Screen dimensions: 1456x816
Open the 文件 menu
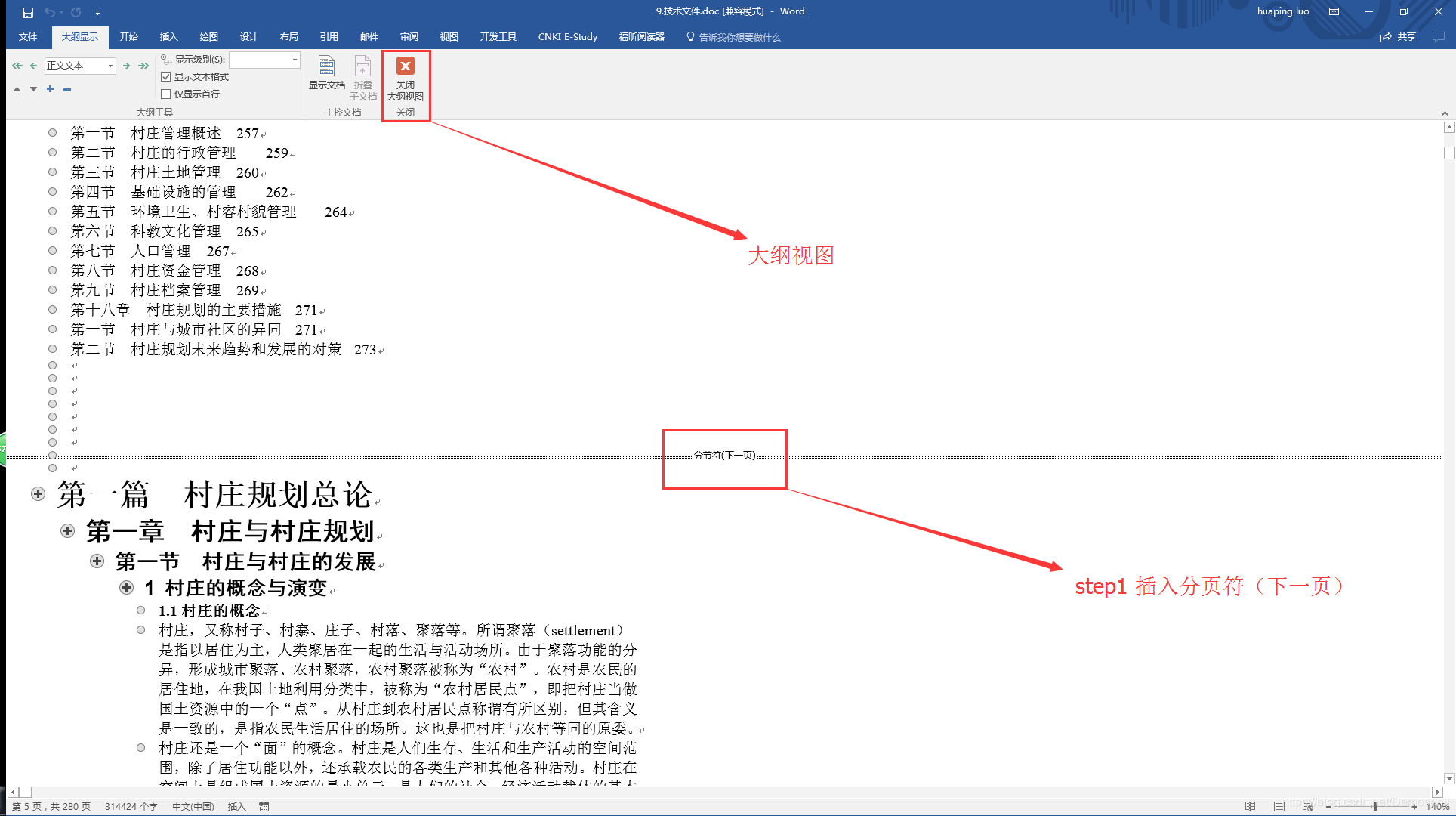[x=28, y=37]
